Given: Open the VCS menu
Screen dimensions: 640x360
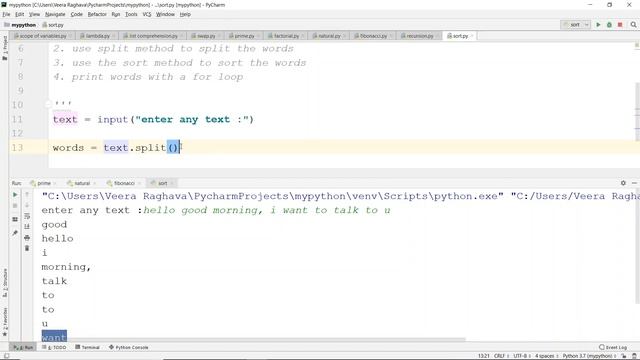Looking at the screenshot, I should pyautogui.click(x=147, y=14).
